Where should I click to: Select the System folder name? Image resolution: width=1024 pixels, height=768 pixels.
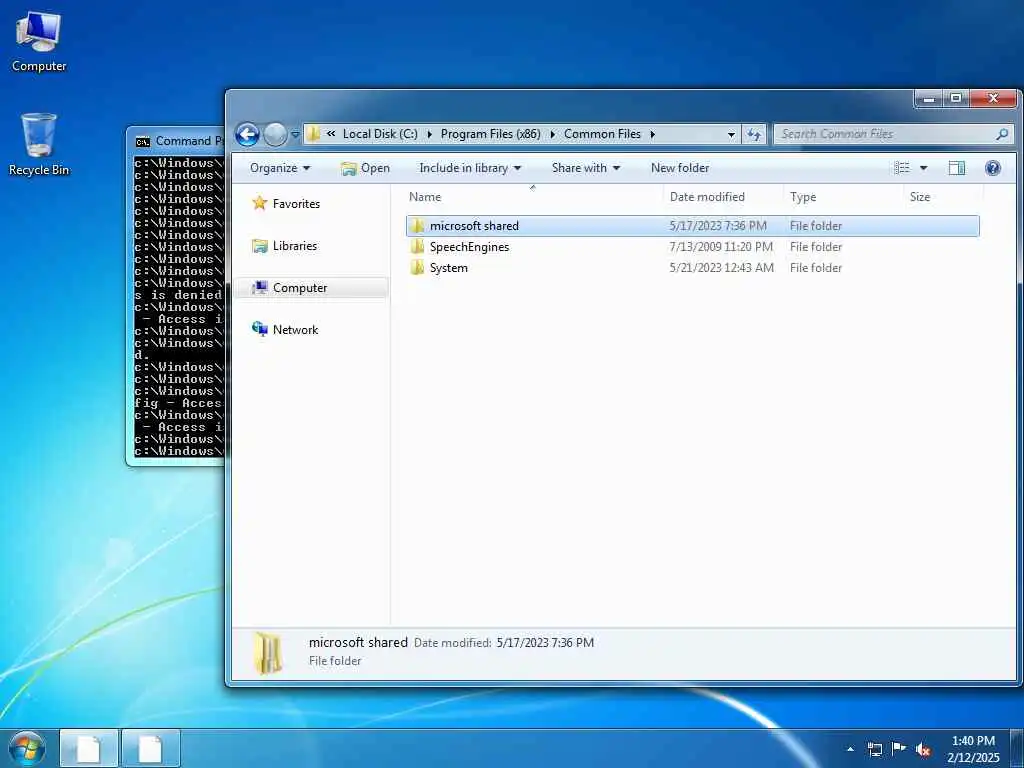pyautogui.click(x=449, y=268)
